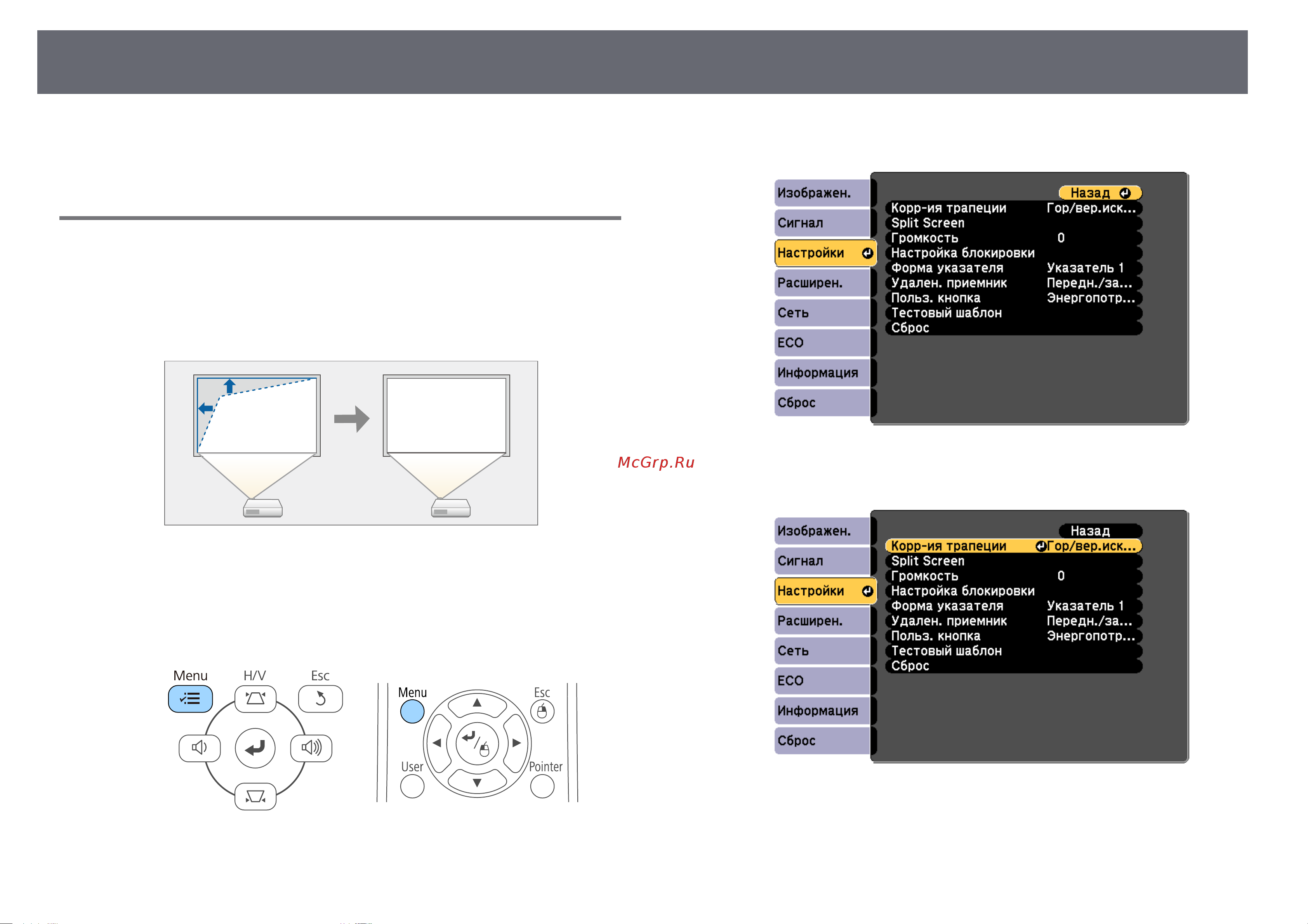Click the H/V keystone button on control panel
This screenshot has height=924, width=1308.
[x=255, y=699]
